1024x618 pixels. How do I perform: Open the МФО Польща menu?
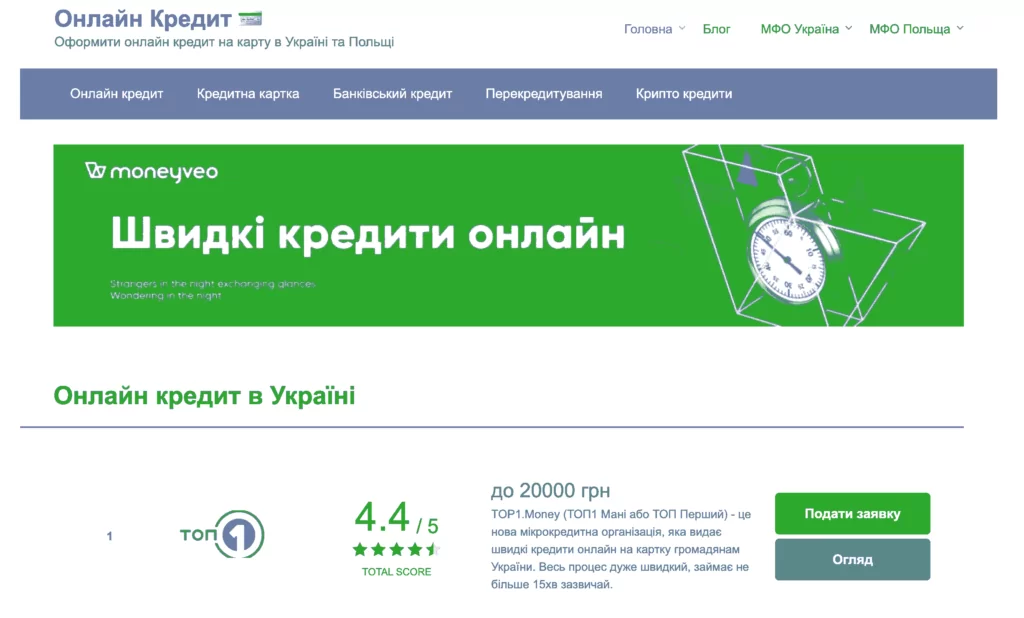[x=909, y=29]
